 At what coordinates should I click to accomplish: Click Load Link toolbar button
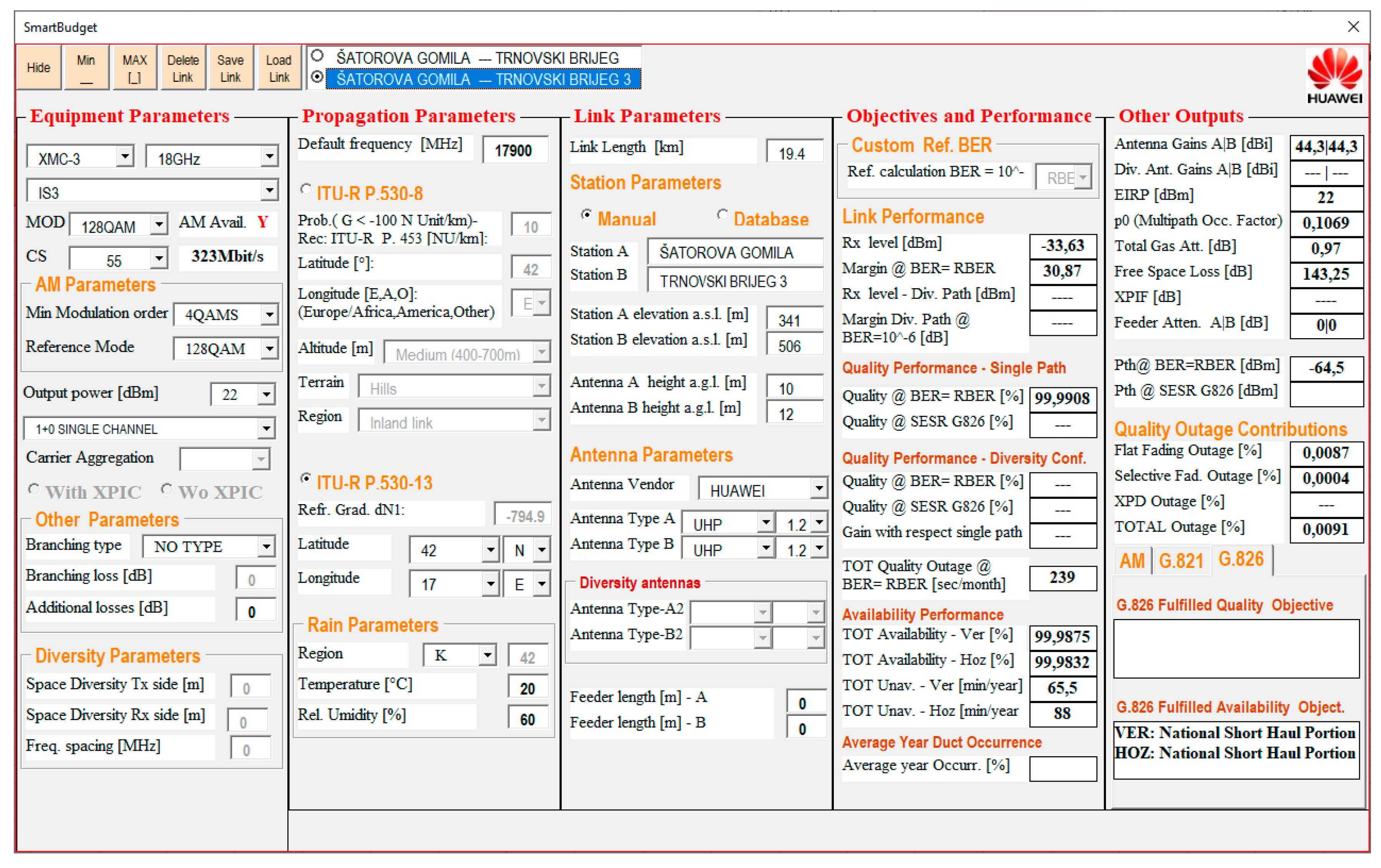tap(279, 68)
